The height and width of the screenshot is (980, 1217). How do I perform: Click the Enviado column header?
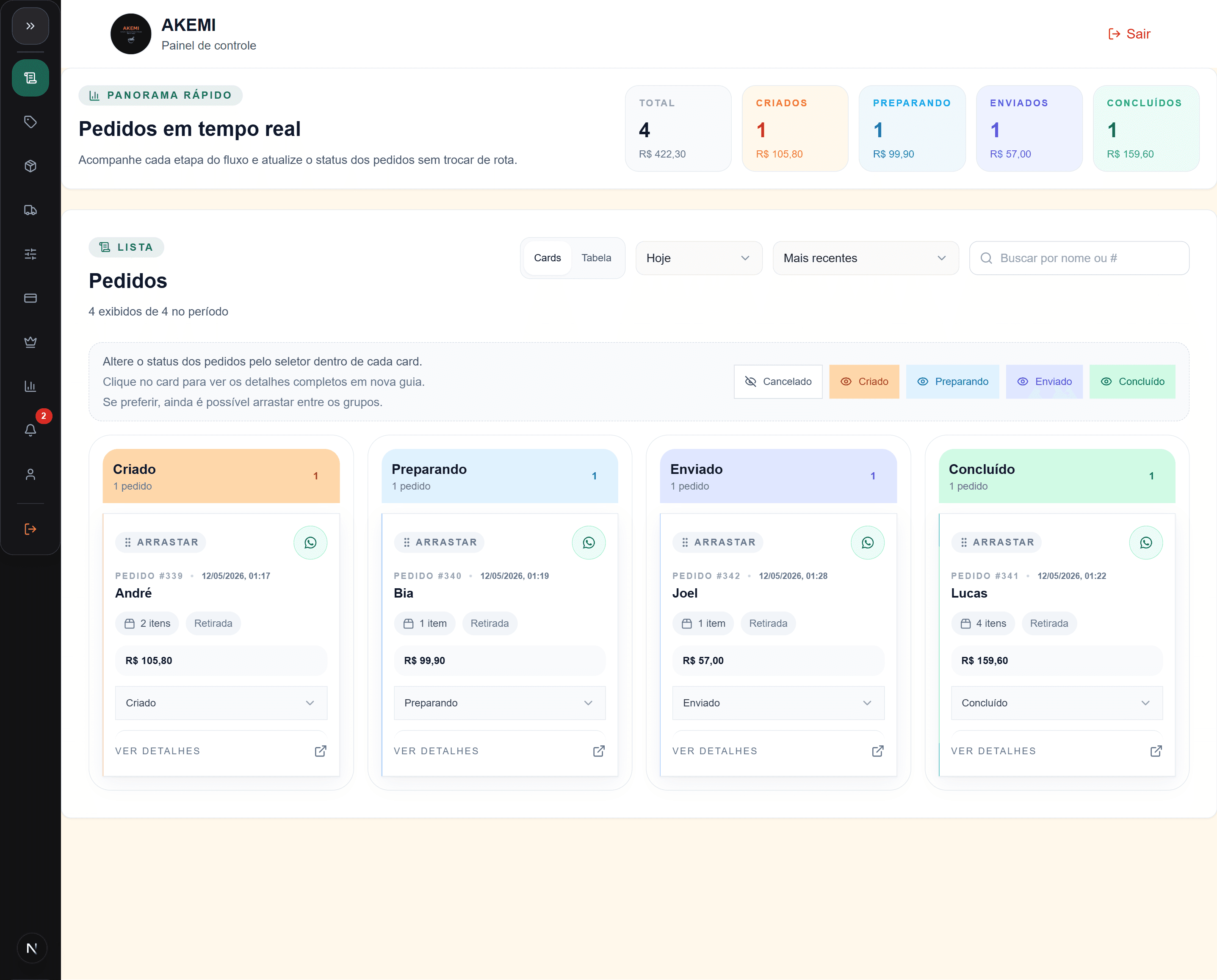coord(778,476)
